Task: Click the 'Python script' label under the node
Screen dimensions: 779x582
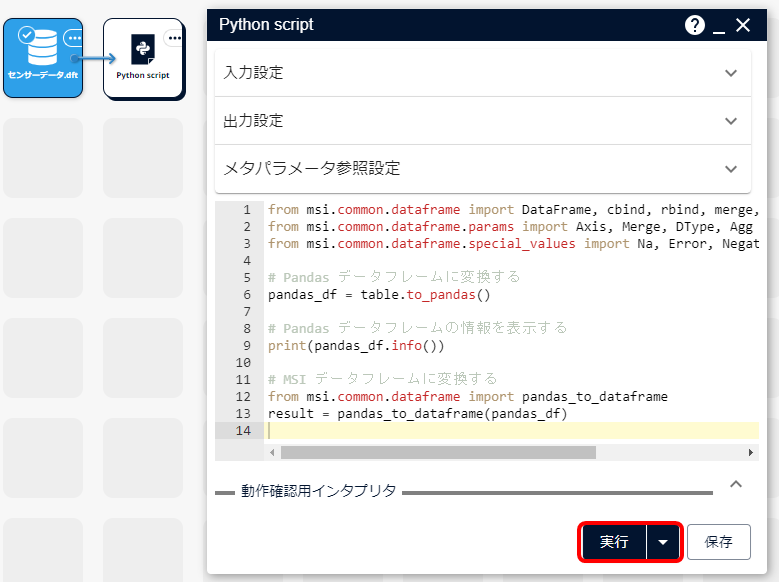Action: [x=143, y=75]
